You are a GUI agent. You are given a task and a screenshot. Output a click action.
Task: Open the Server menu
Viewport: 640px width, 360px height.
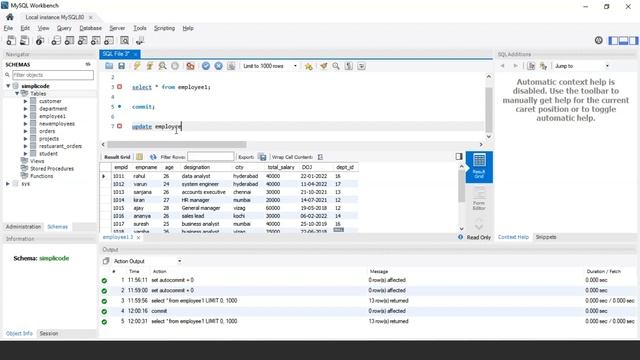pos(117,28)
